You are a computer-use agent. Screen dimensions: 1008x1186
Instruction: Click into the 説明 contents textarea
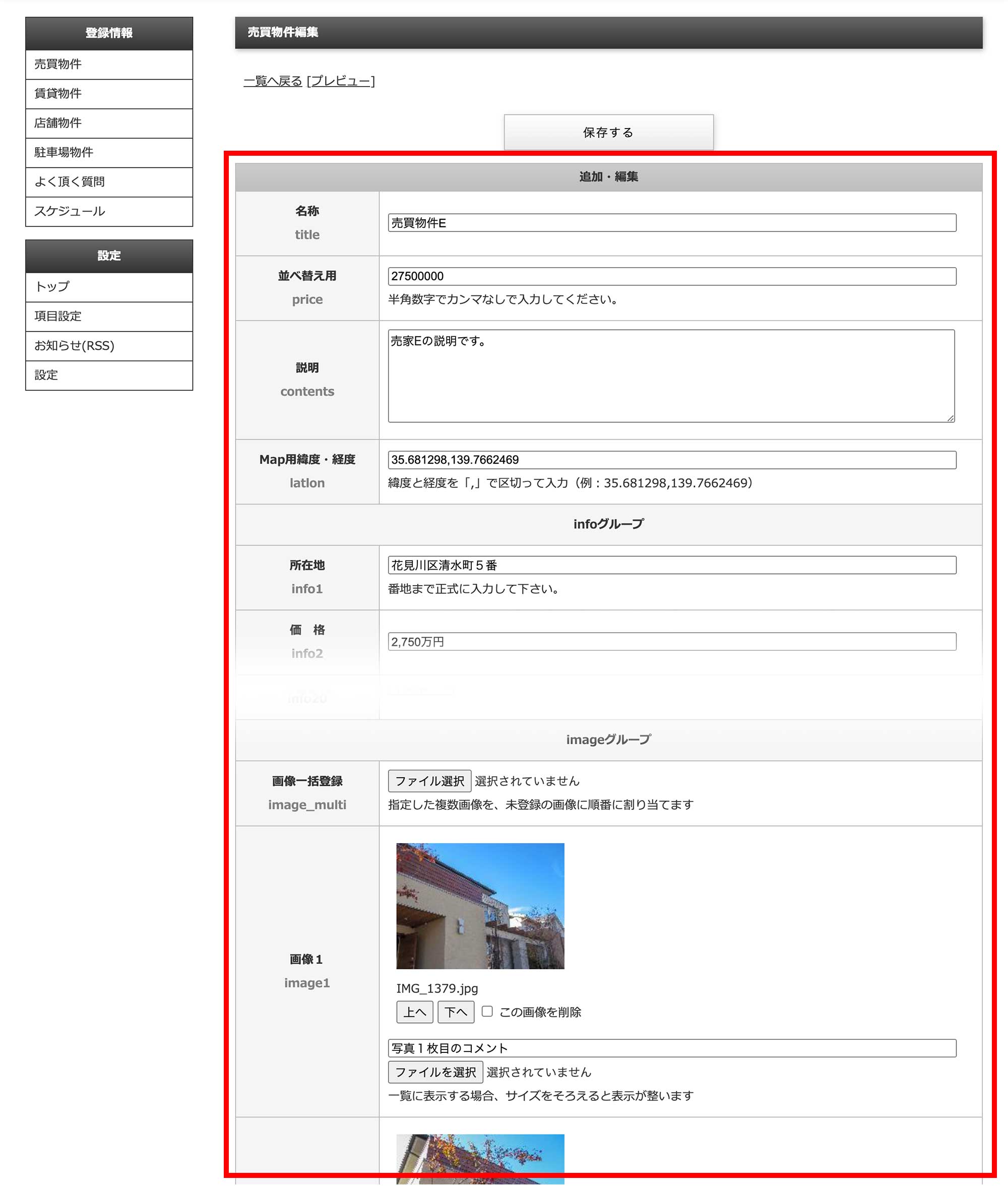(x=671, y=376)
